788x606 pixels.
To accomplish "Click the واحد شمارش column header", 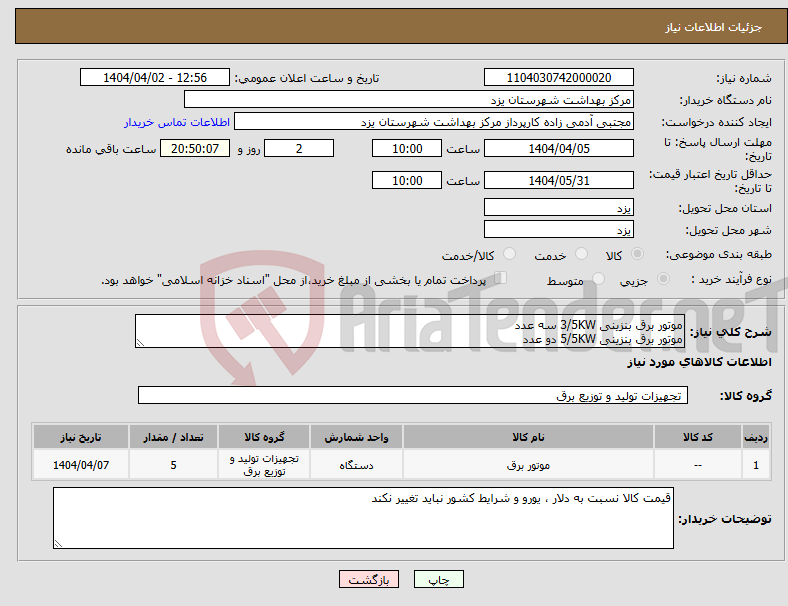I will 356,437.
